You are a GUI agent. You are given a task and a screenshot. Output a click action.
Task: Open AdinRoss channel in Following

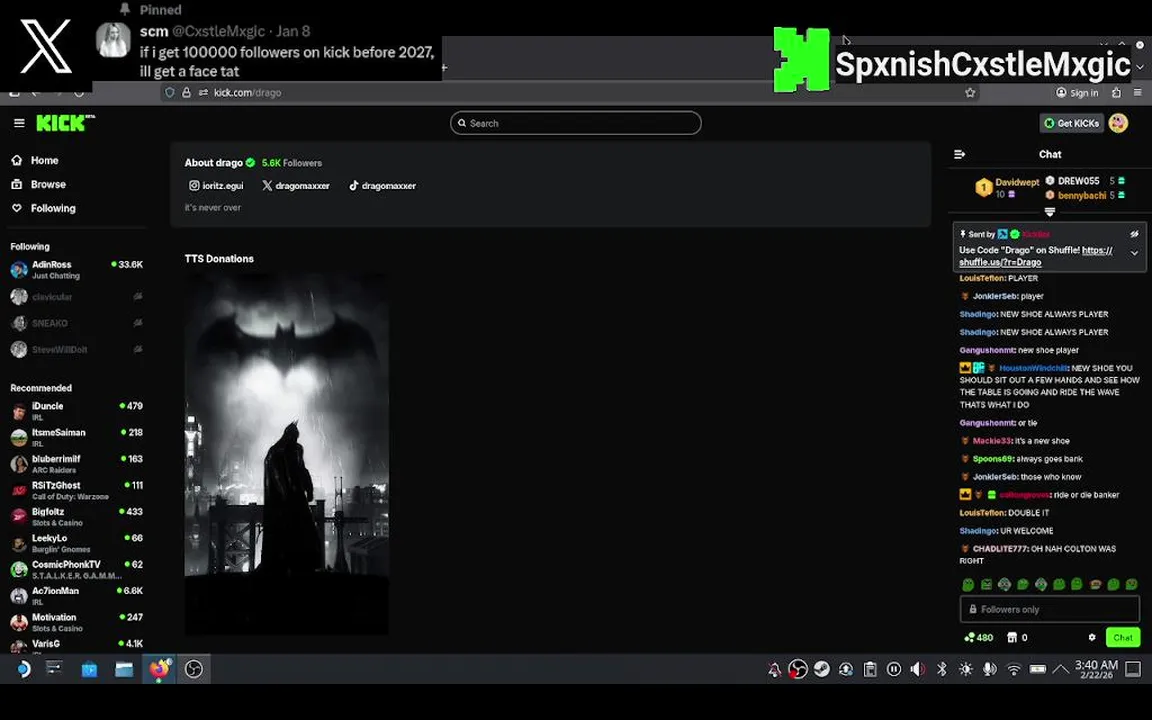76,270
